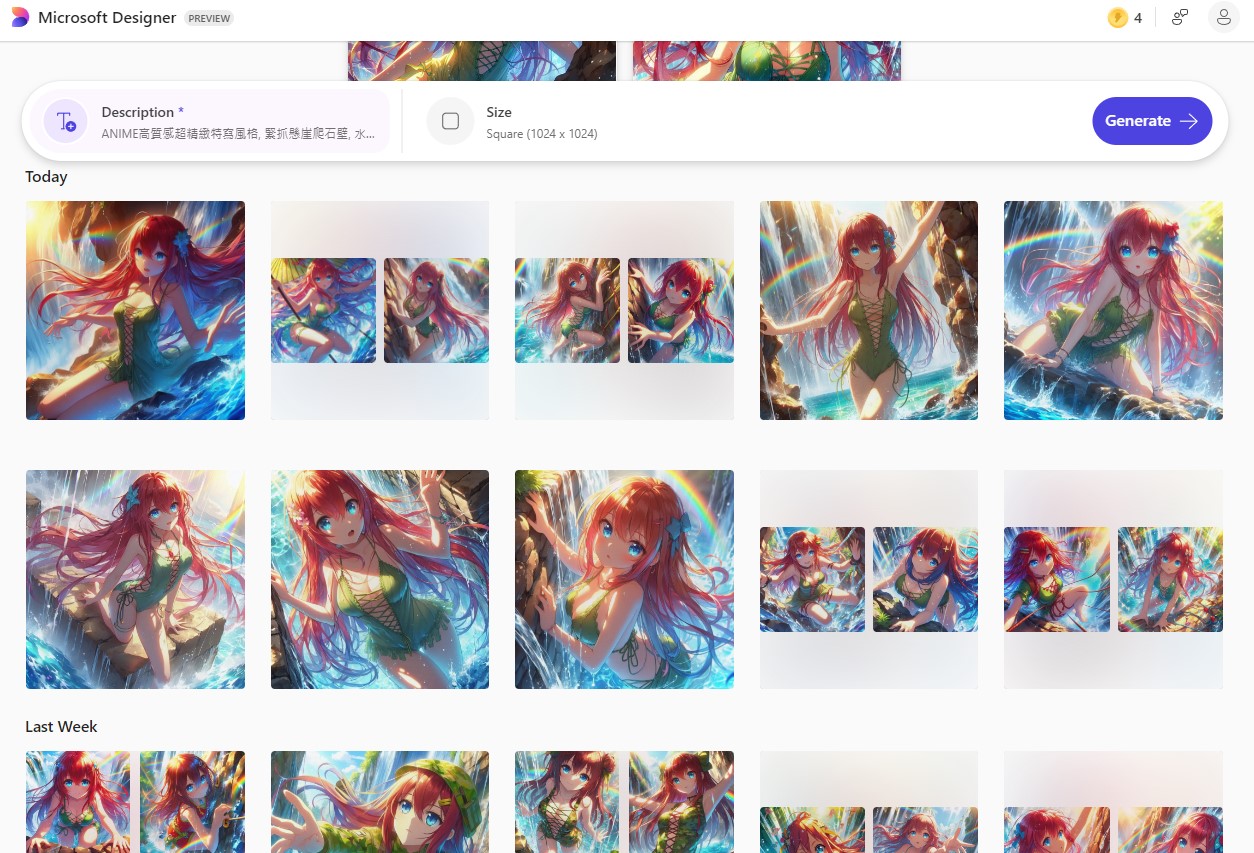Image resolution: width=1254 pixels, height=853 pixels.
Task: Open the Microsoft Designer home title link
Action: 107,18
